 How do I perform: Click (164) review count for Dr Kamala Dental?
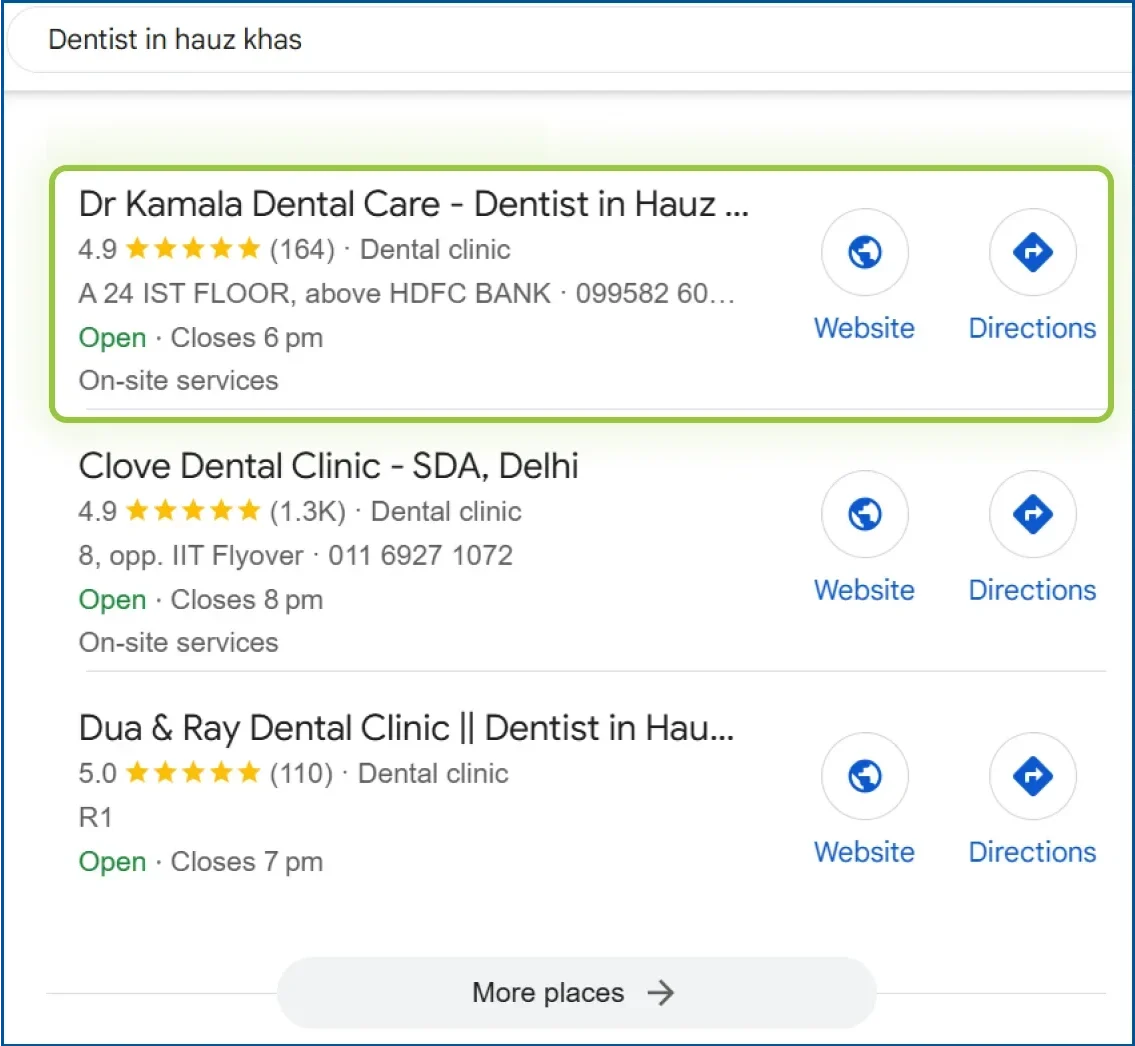(302, 250)
